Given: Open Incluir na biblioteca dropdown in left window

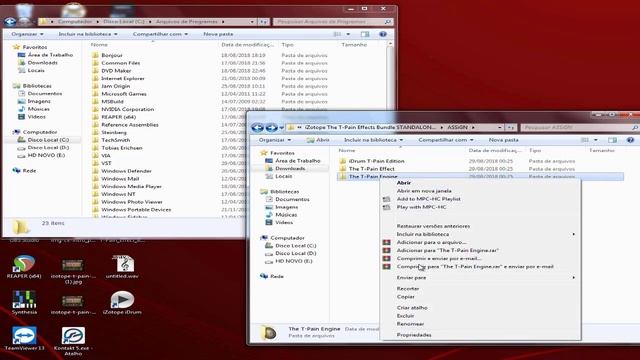Looking at the screenshot, I should (88, 34).
